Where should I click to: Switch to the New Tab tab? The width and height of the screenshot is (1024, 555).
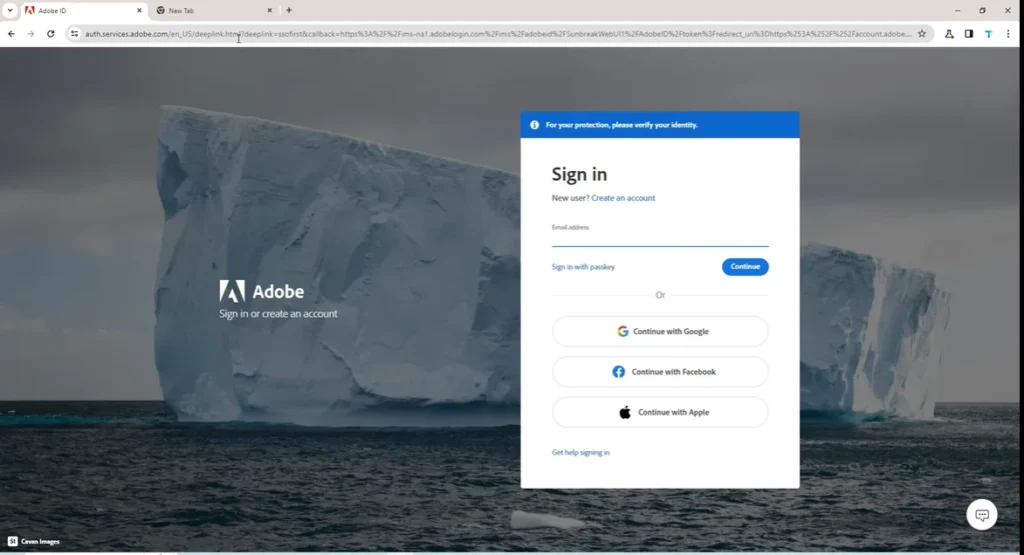(x=214, y=10)
